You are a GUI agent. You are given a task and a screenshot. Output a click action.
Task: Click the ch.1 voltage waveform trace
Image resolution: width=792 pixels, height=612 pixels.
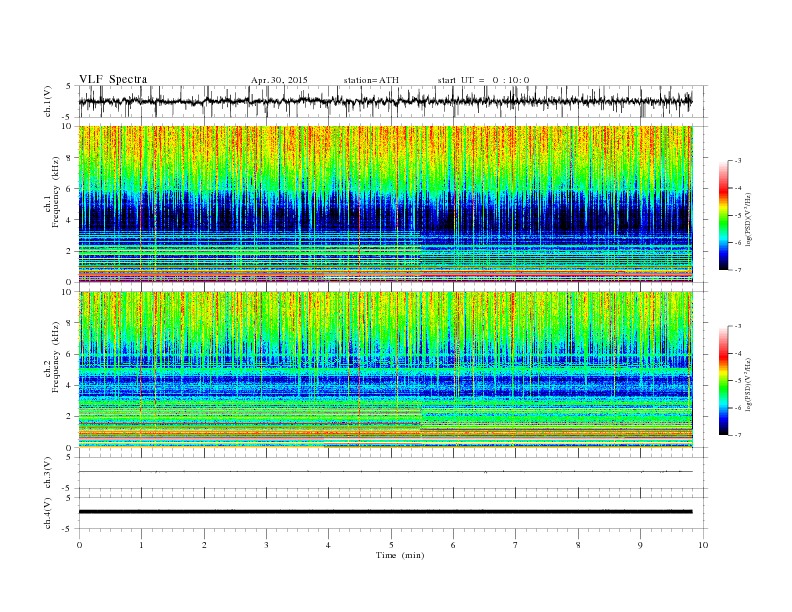point(385,101)
